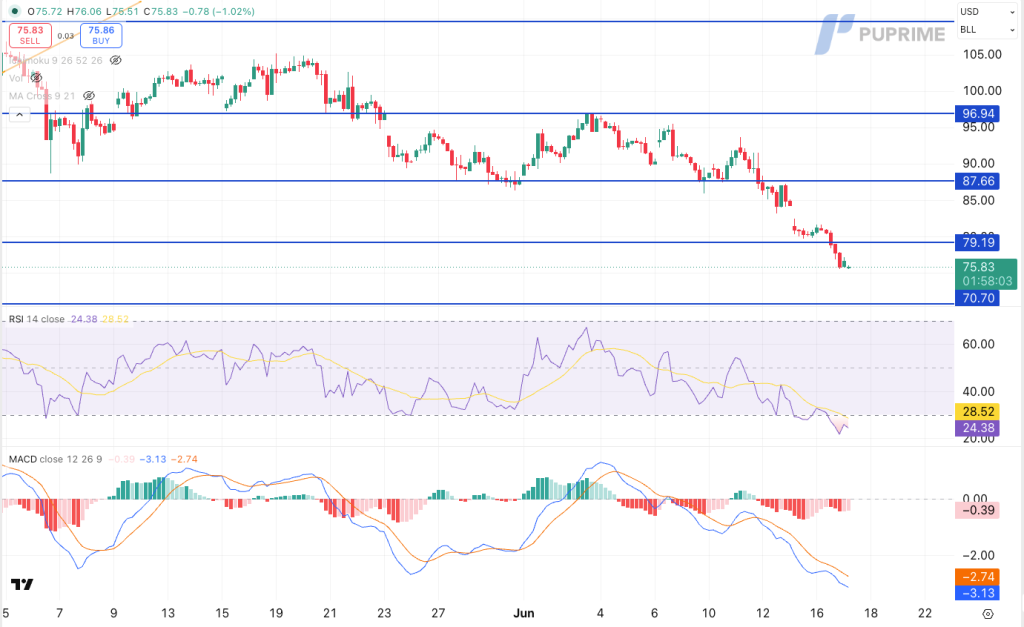
Task: Click the 0.03 spread value between Sell and Buy
Action: 65,36
